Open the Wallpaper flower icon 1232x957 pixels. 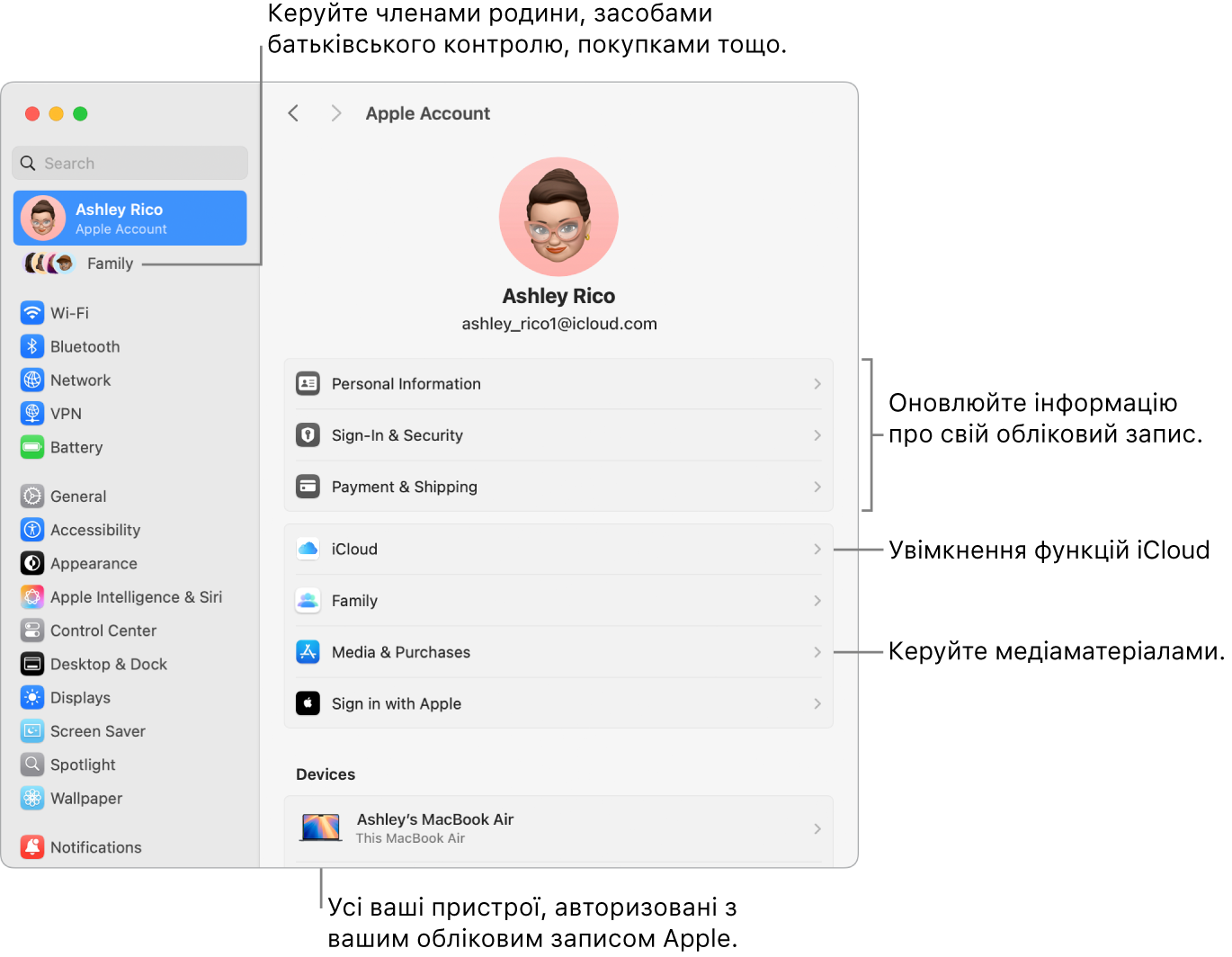pyautogui.click(x=32, y=798)
